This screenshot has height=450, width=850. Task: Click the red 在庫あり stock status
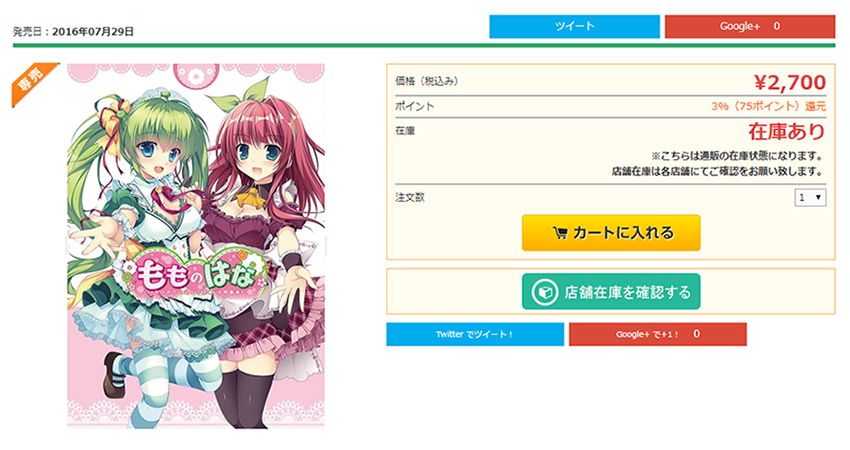787,131
